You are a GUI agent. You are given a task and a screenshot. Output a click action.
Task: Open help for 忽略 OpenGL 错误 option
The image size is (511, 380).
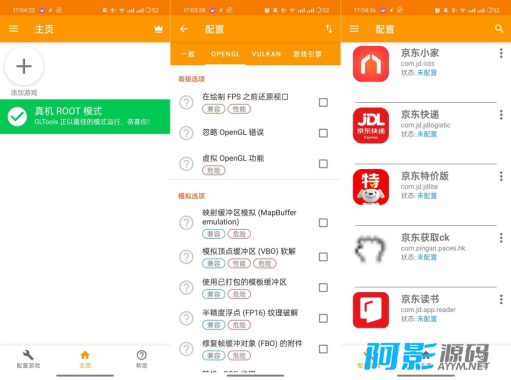point(186,133)
